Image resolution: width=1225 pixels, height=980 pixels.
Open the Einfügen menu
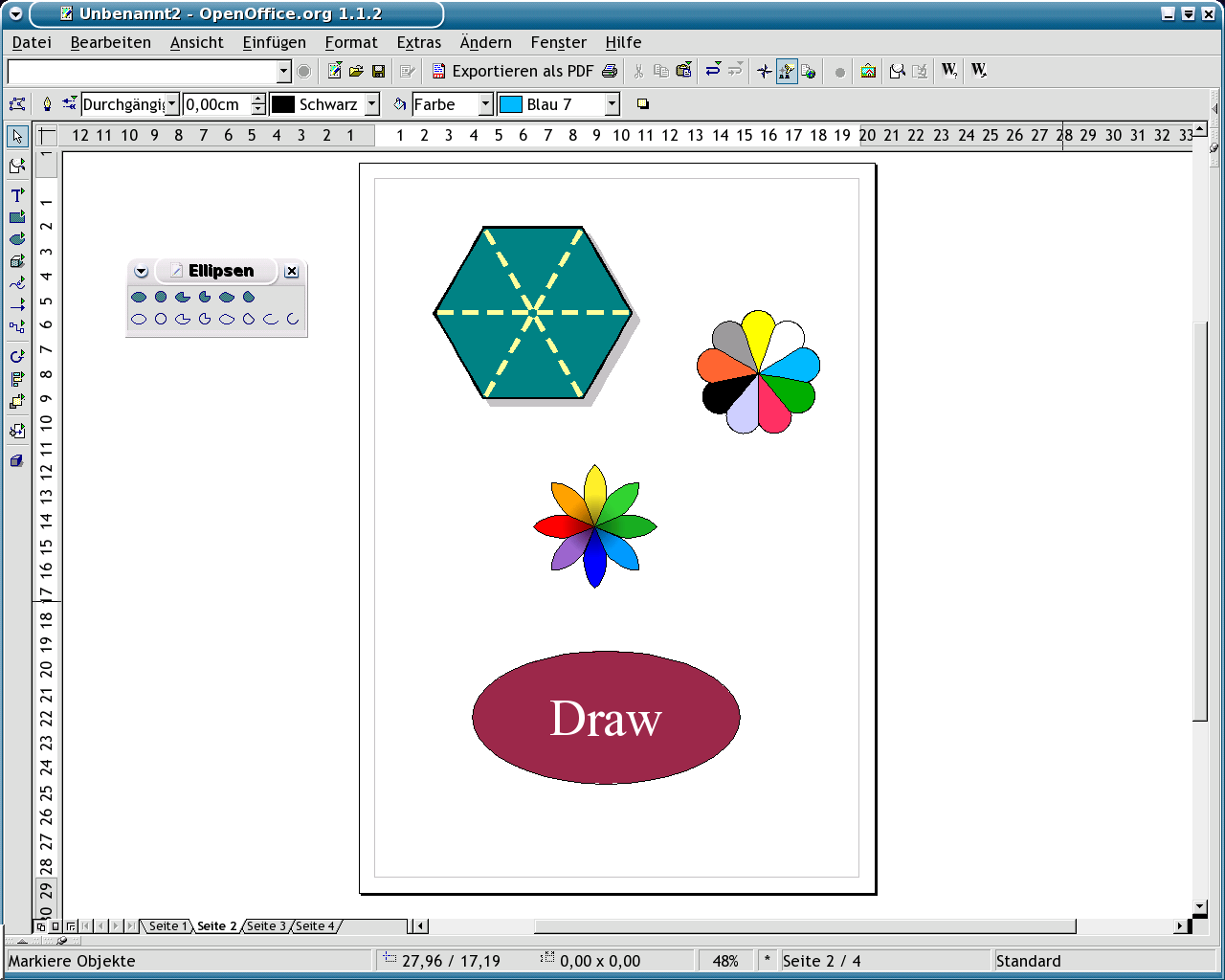[x=274, y=42]
